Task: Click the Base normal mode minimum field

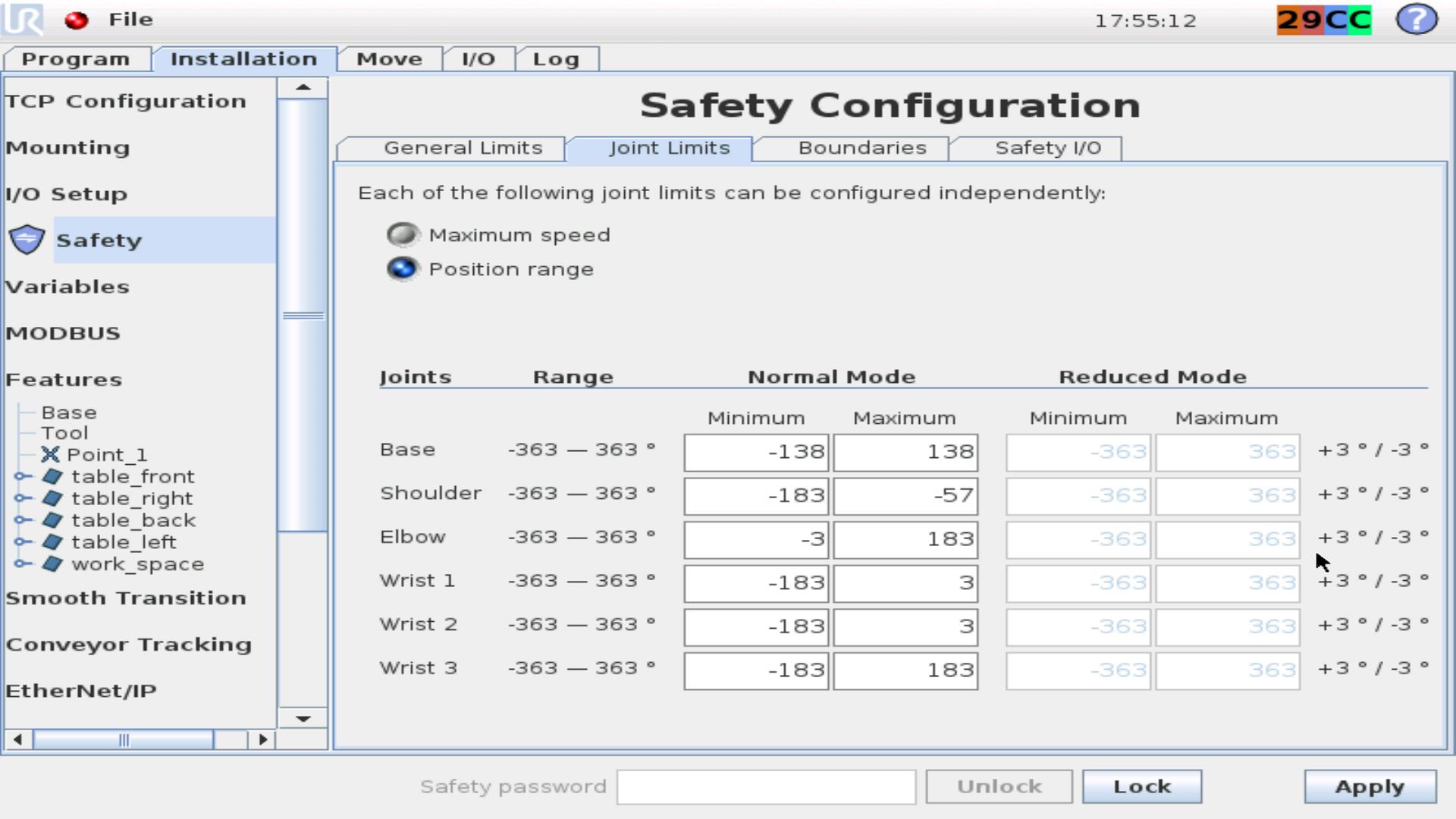Action: pyautogui.click(x=756, y=452)
